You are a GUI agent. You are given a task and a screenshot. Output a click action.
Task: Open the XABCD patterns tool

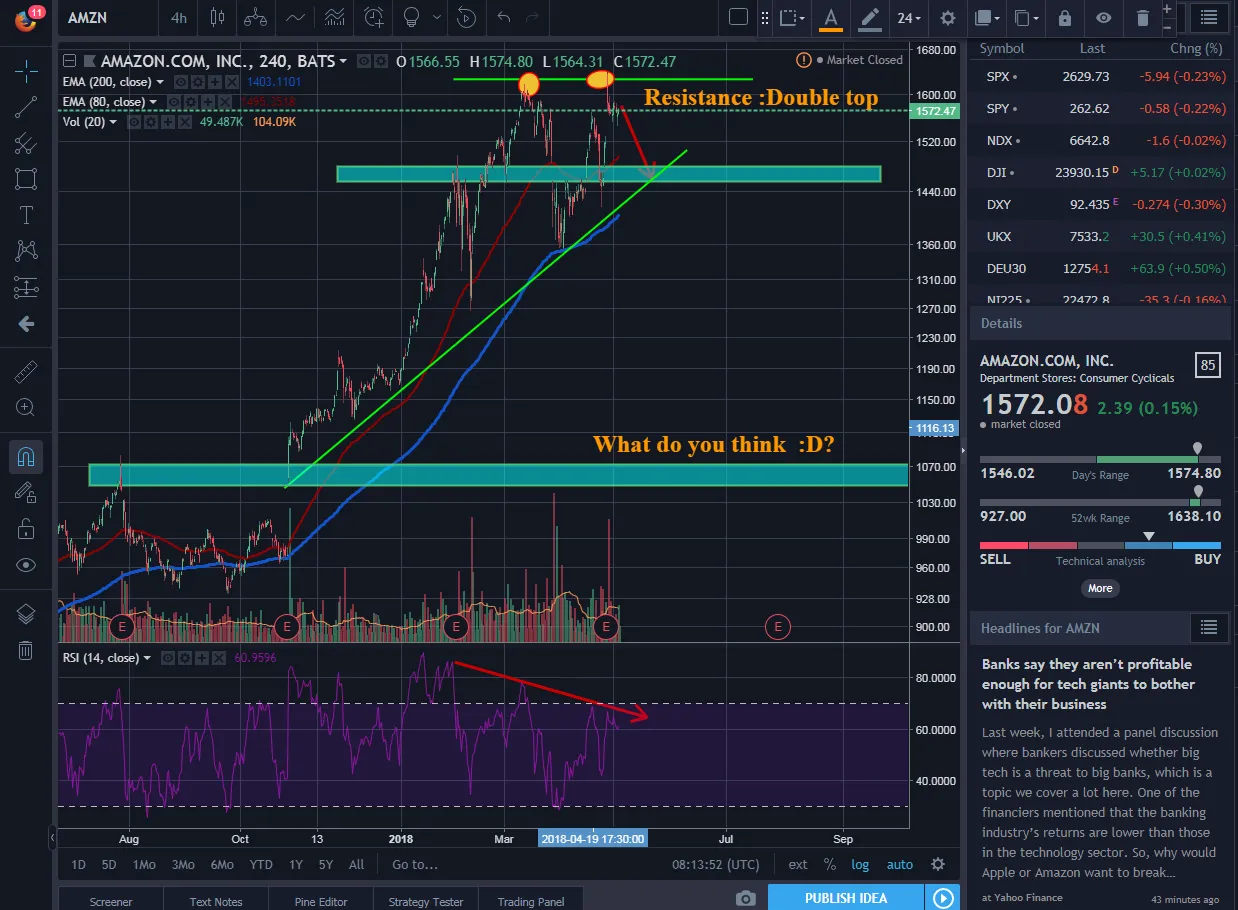(27, 251)
